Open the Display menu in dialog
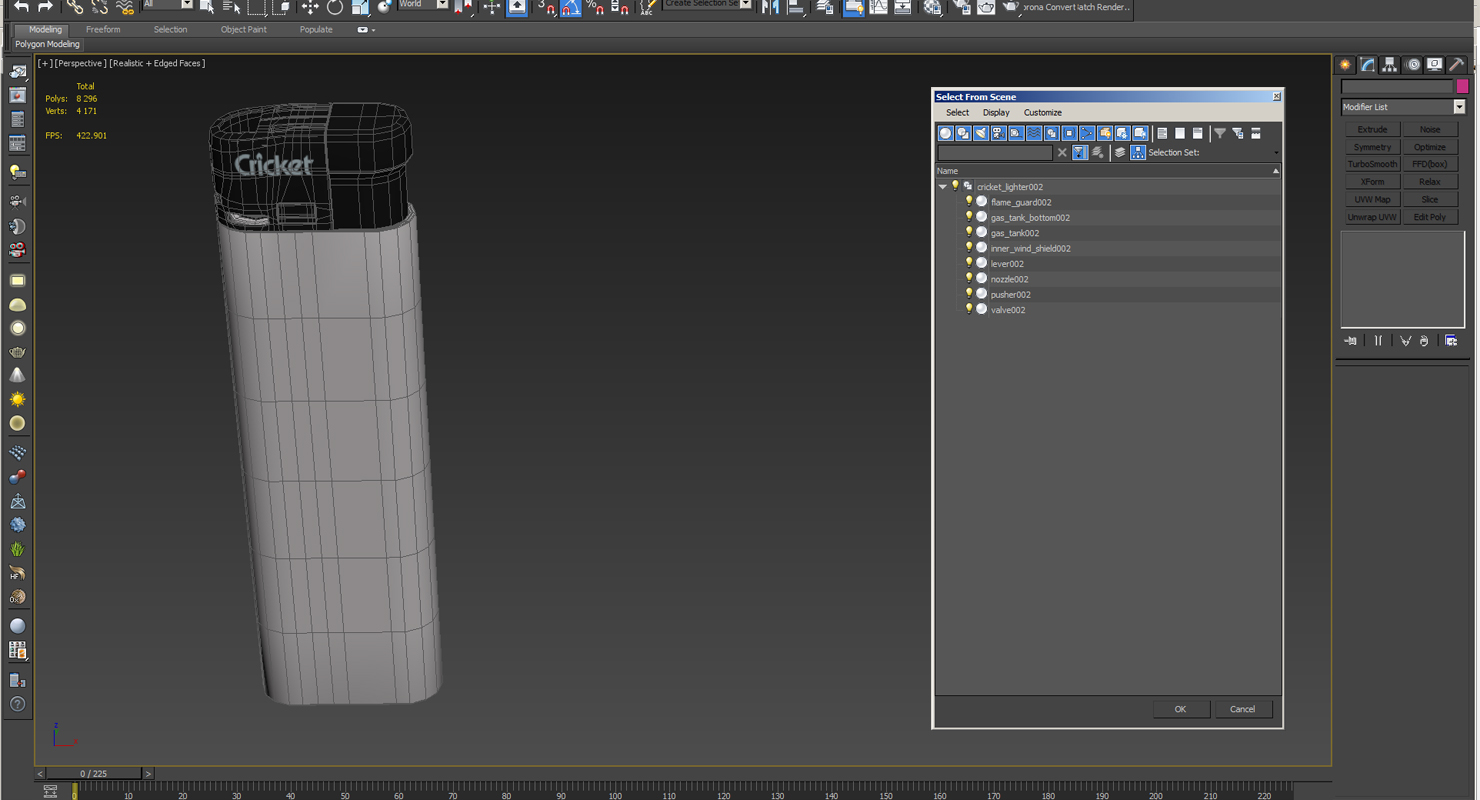This screenshot has height=800, width=1480. tap(996, 113)
